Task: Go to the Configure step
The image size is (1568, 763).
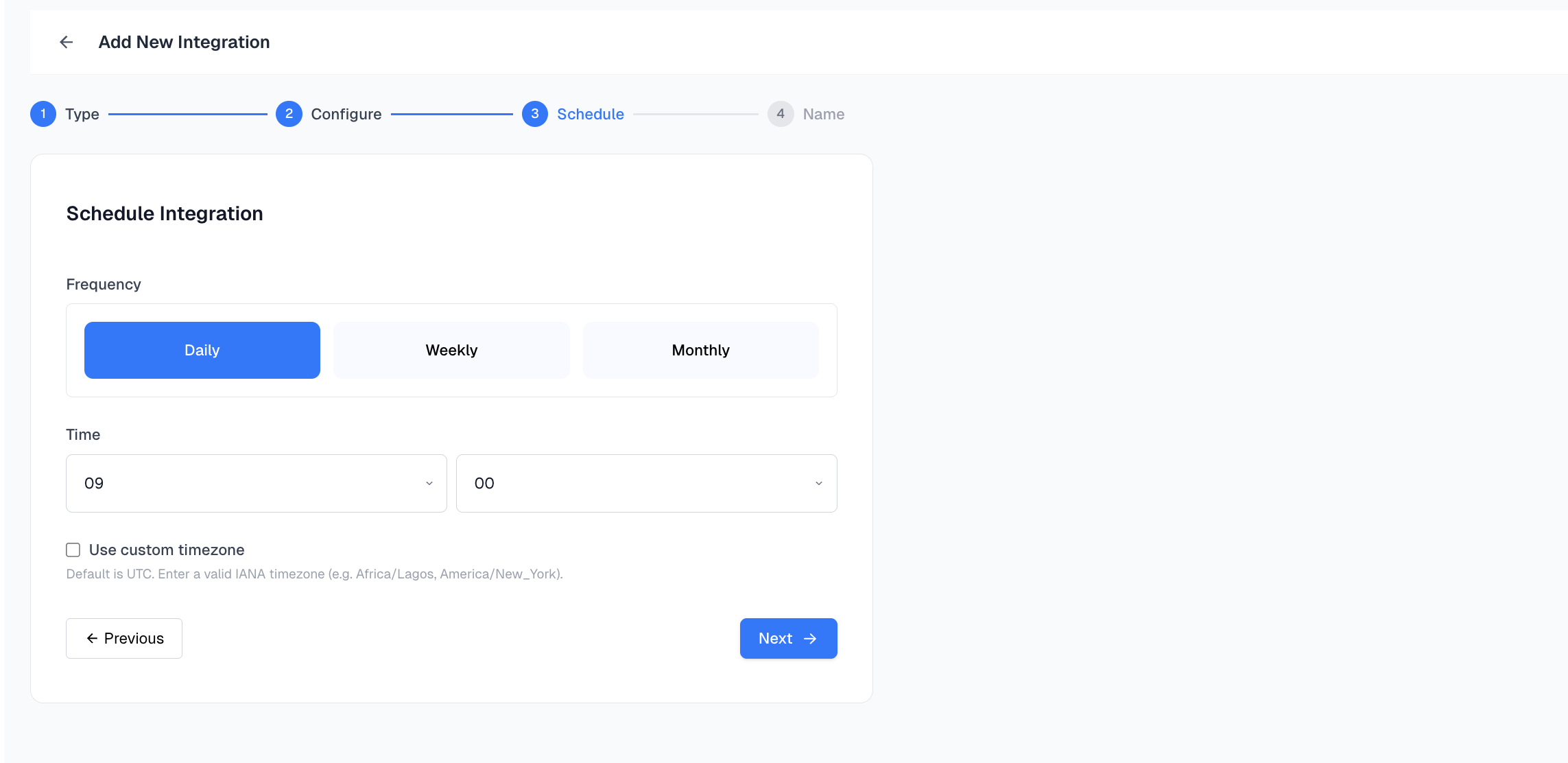Action: click(346, 114)
